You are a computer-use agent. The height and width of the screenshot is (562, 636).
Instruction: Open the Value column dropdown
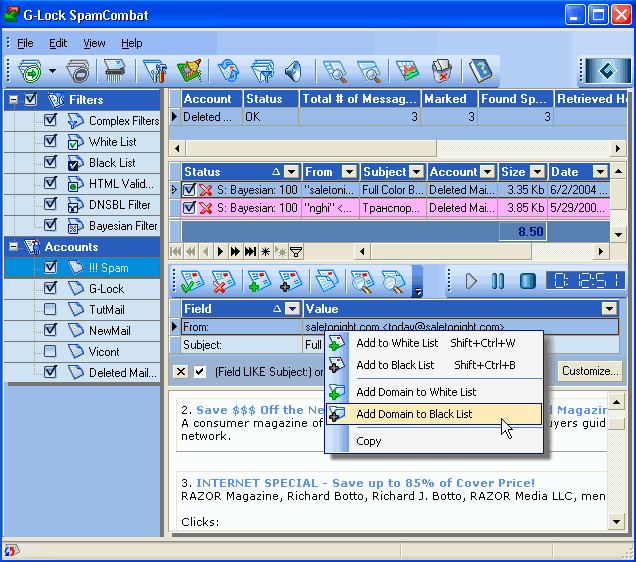click(x=609, y=309)
